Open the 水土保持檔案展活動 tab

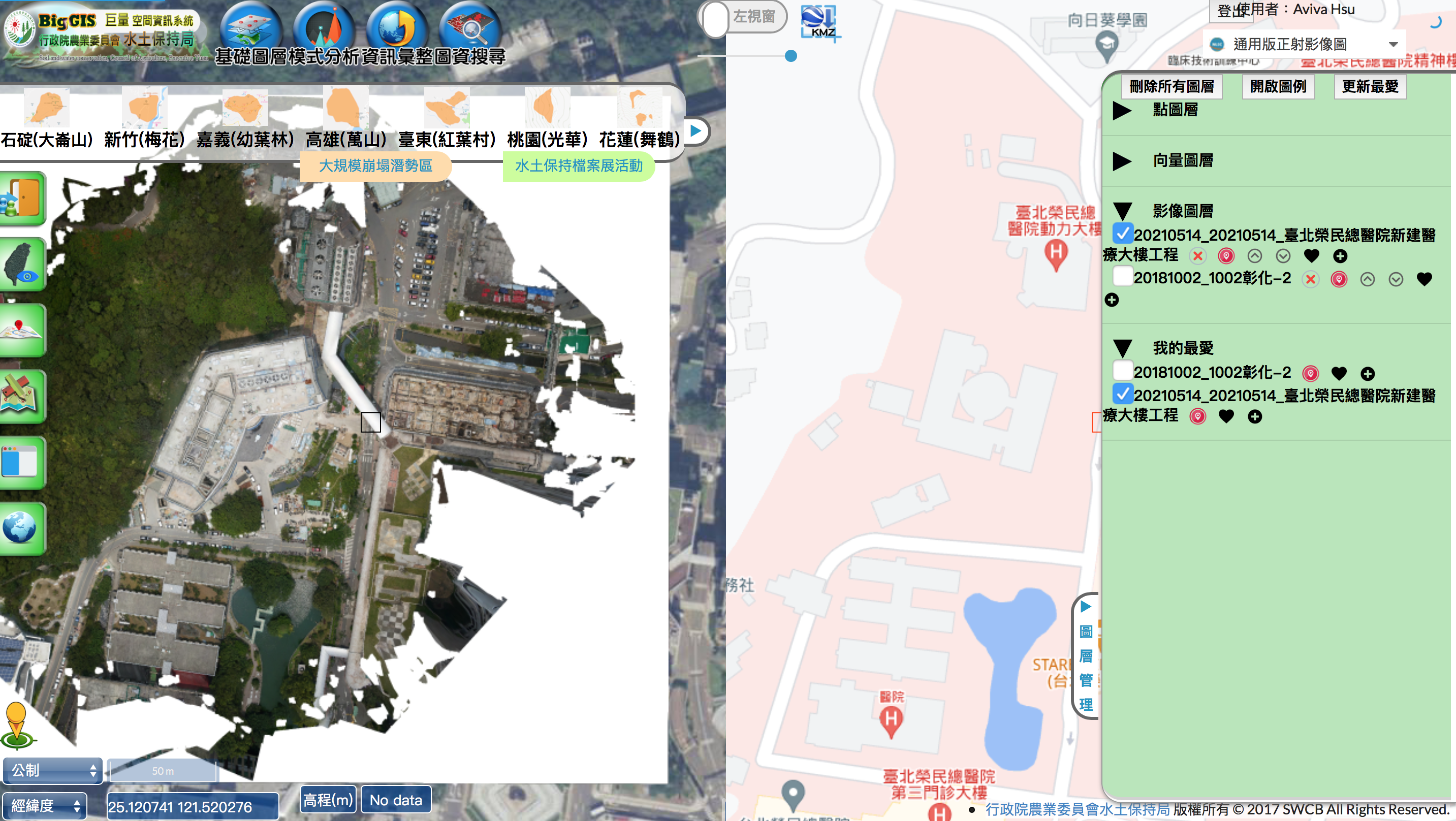(578, 166)
